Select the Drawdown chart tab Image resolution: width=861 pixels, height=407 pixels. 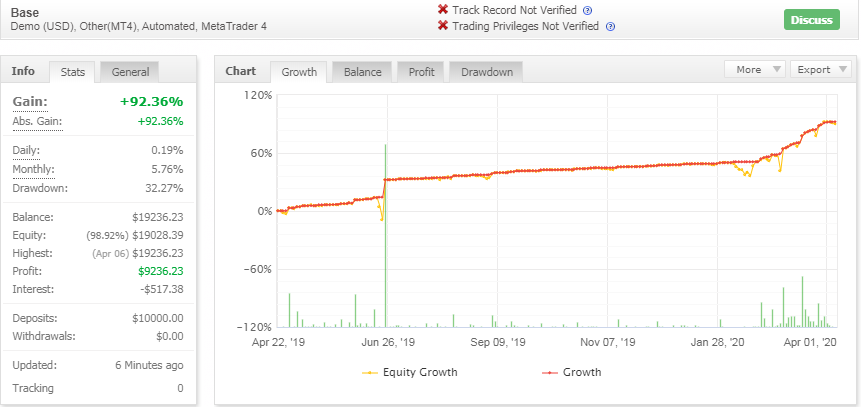click(487, 72)
